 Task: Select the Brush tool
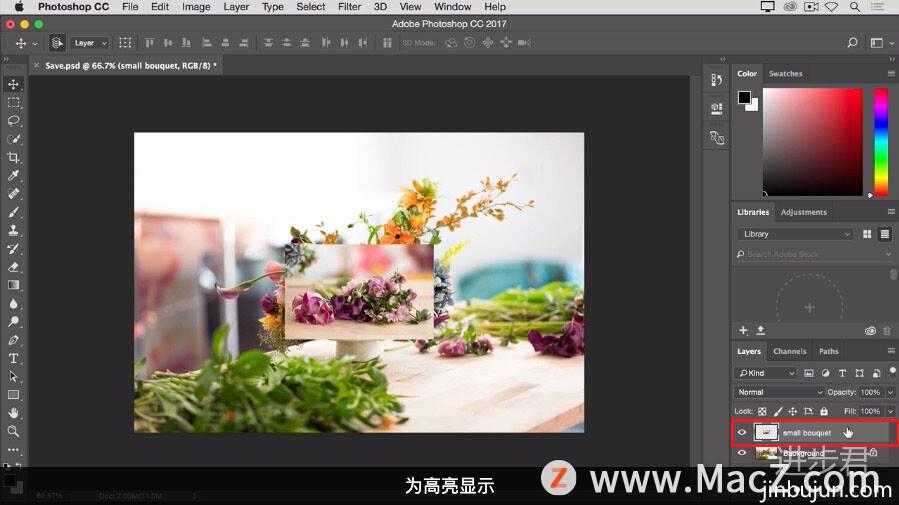[x=13, y=212]
